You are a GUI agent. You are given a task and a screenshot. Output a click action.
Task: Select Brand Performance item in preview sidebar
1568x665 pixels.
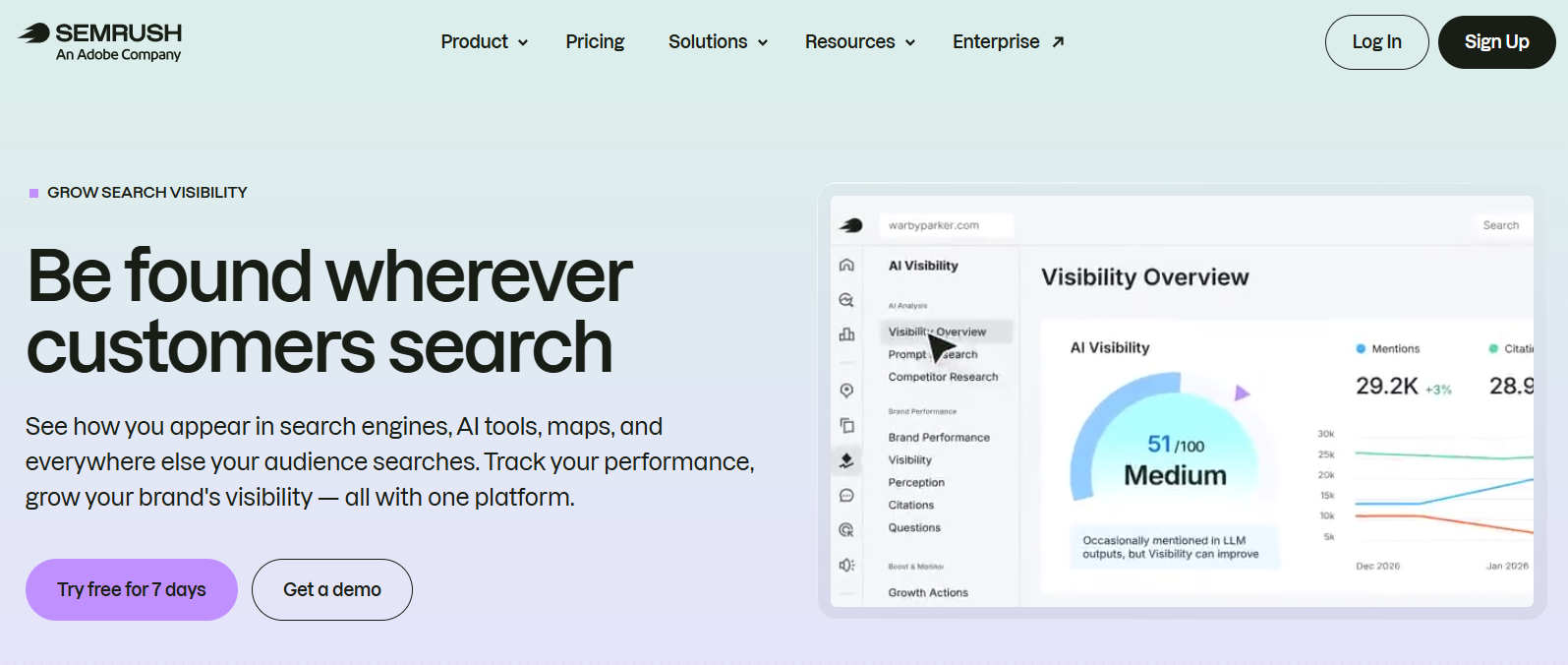[x=939, y=438]
